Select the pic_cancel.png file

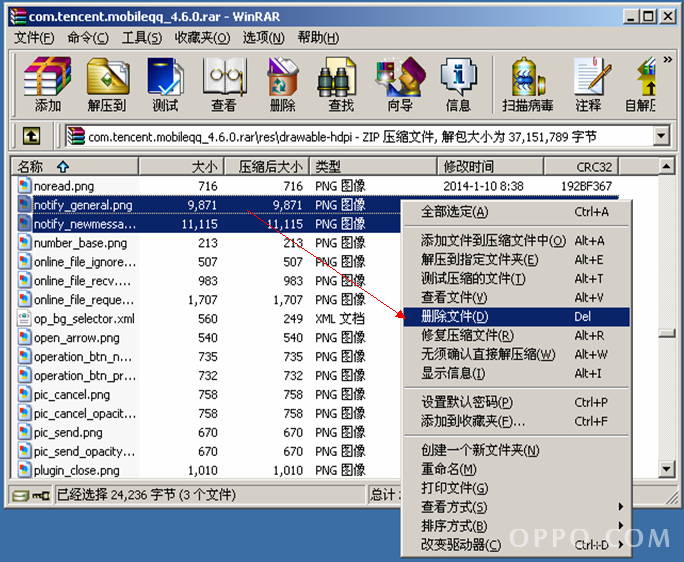(x=72, y=394)
